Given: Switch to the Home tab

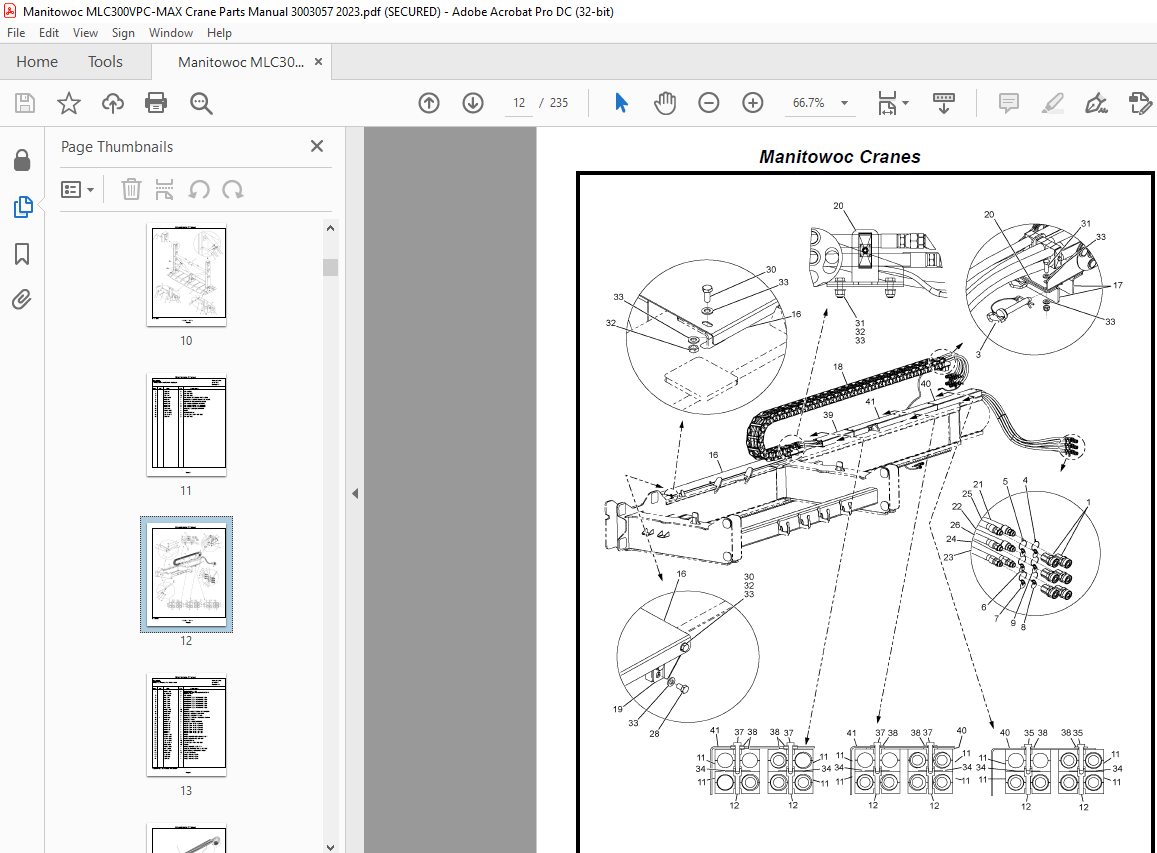Looking at the screenshot, I should coord(37,62).
